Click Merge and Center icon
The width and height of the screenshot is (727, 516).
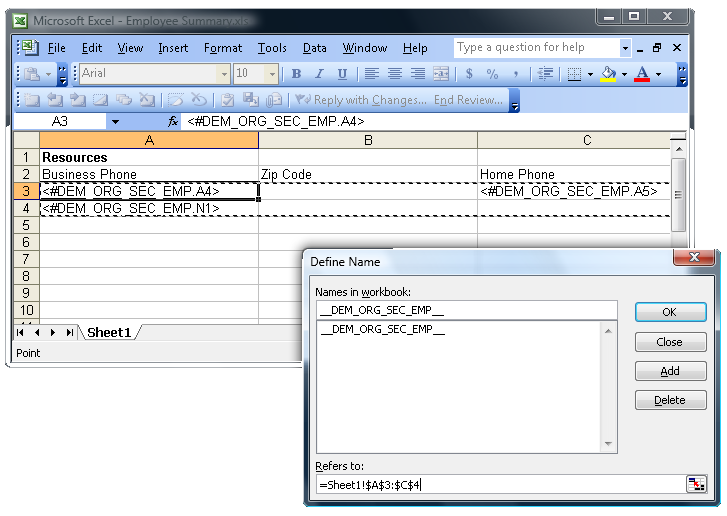pyautogui.click(x=441, y=74)
